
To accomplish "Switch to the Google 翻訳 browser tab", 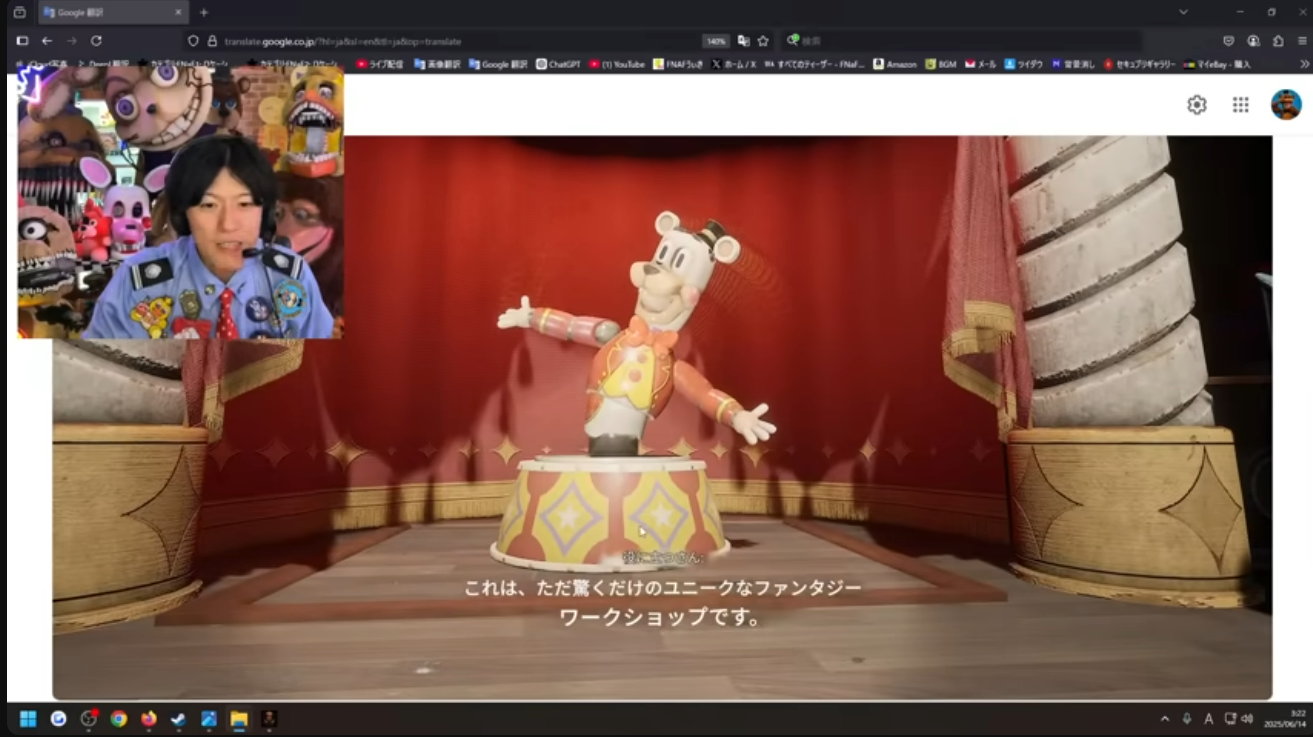I will pos(112,12).
